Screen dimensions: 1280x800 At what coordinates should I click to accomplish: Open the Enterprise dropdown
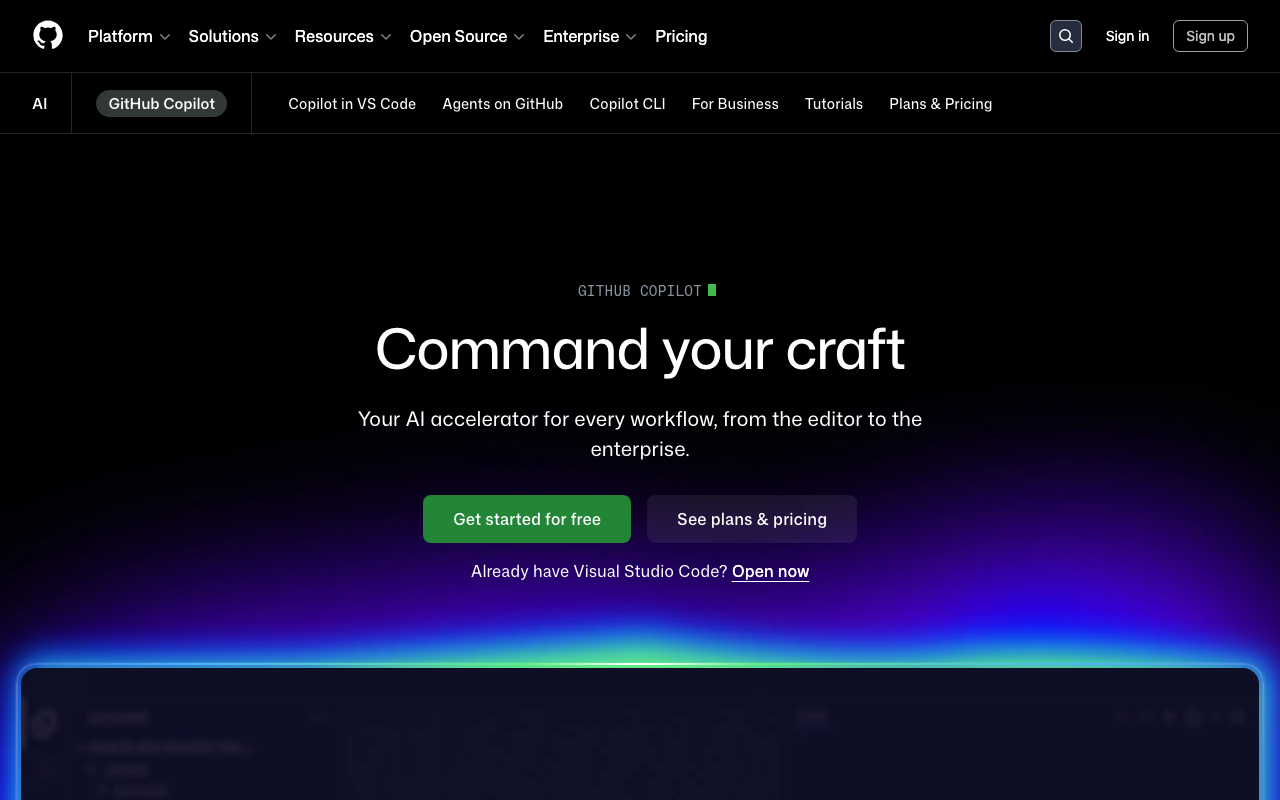pos(589,36)
